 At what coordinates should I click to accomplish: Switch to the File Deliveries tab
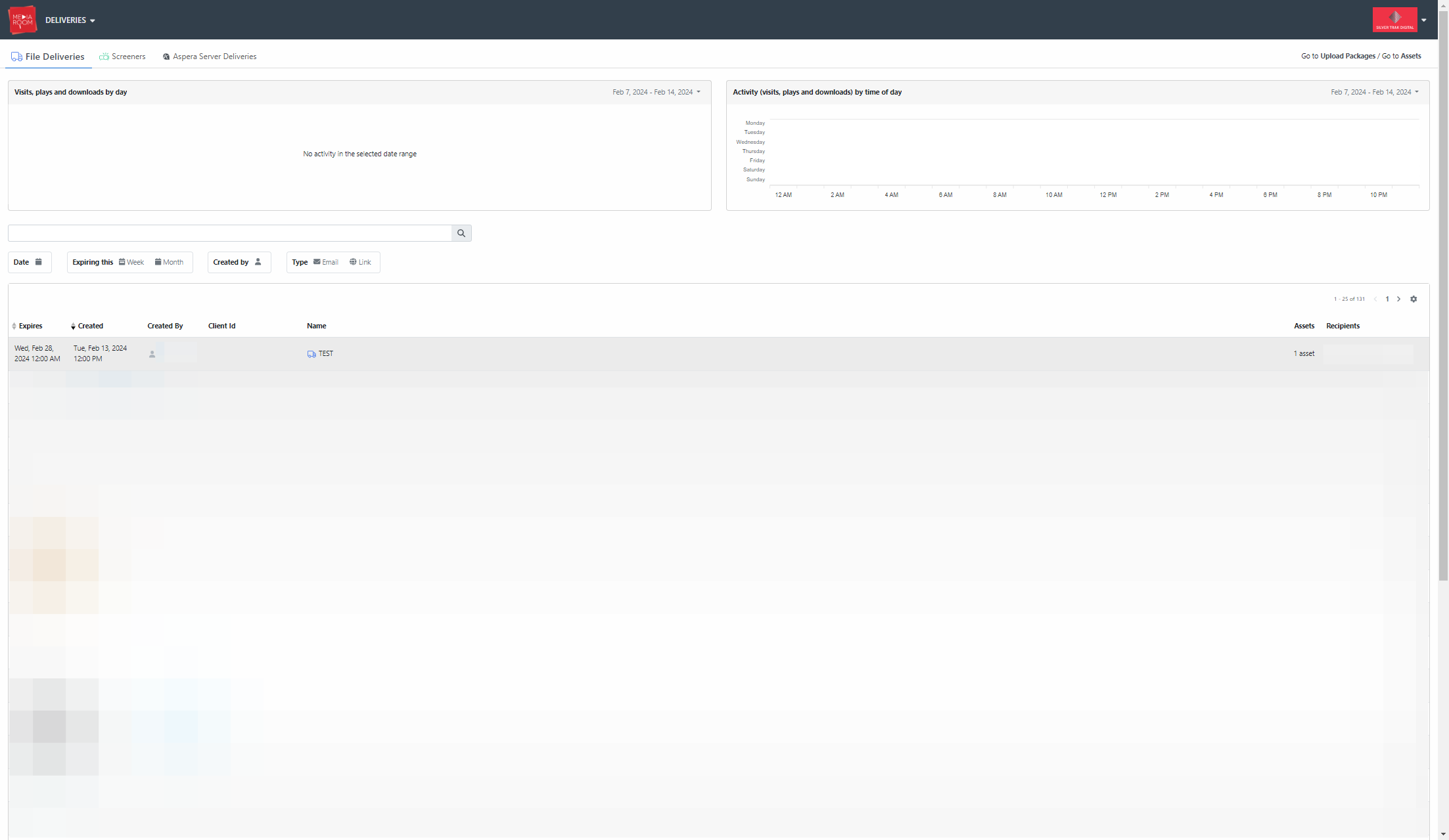48,56
